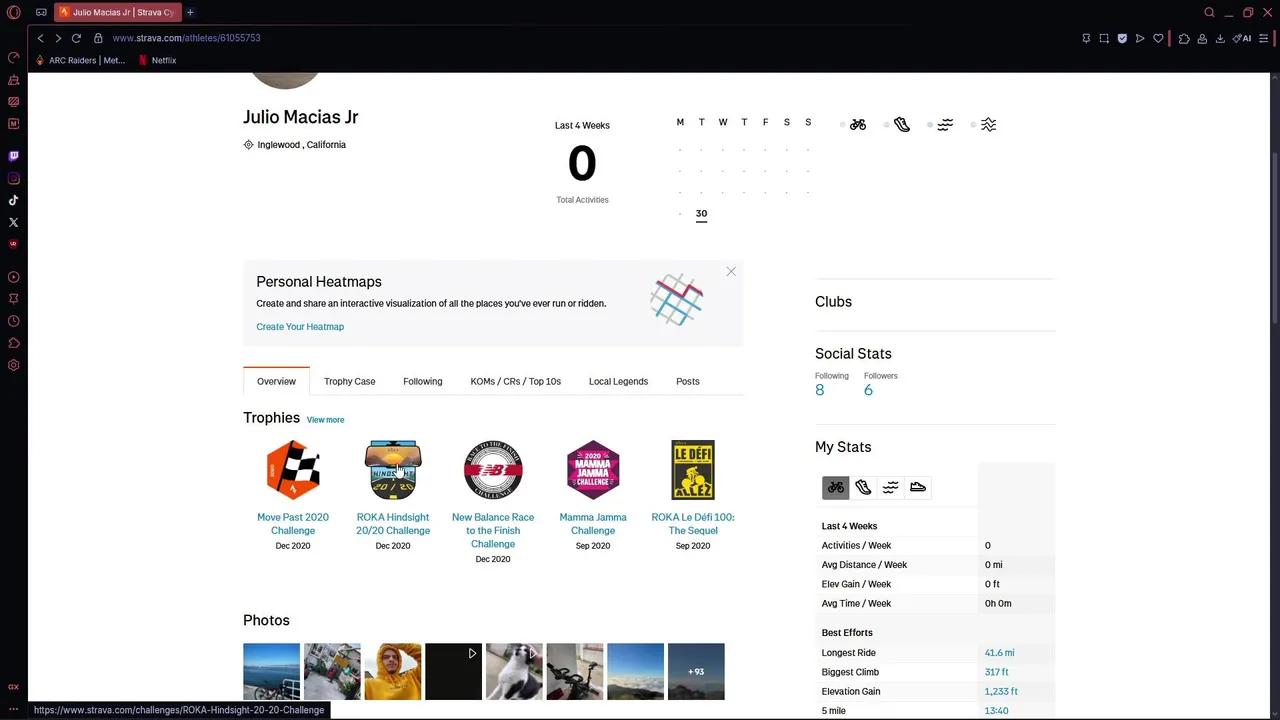Show swim stats in My Stats
The height and width of the screenshot is (720, 1280).
(x=890, y=487)
